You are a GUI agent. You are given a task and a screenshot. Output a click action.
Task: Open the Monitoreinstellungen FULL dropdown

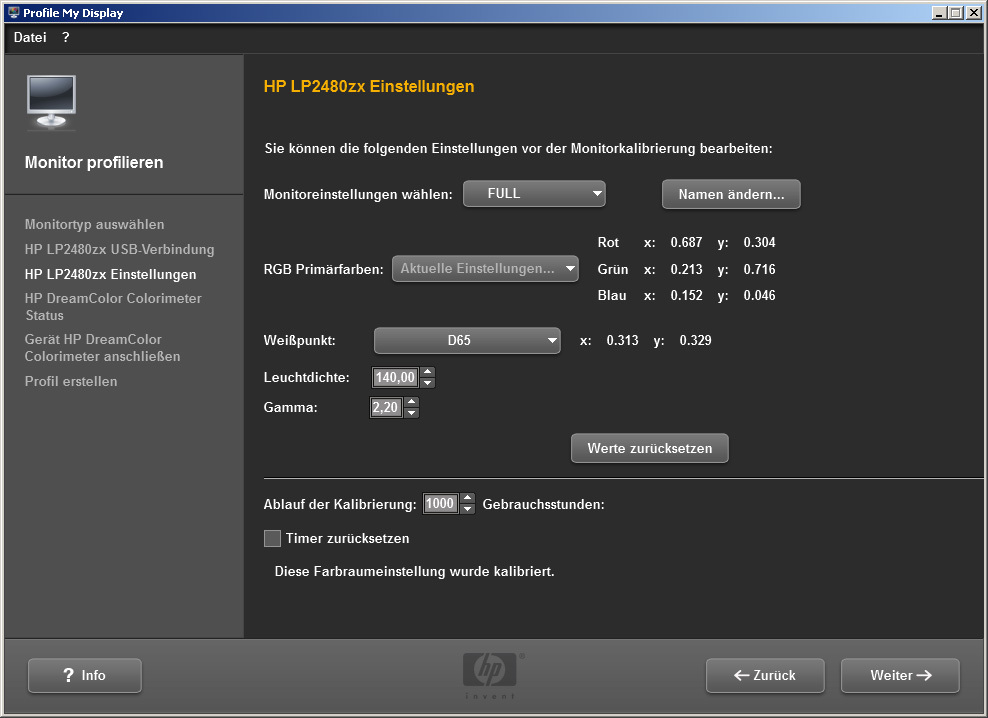pos(534,194)
